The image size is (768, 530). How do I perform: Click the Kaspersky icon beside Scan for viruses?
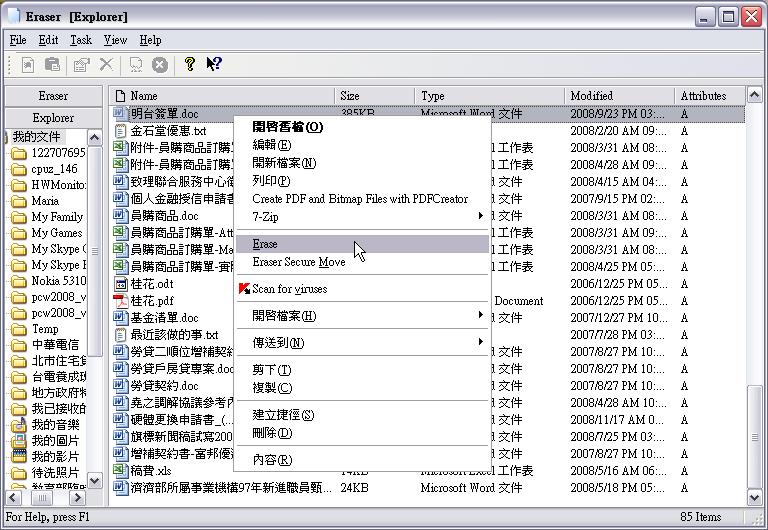(x=244, y=289)
